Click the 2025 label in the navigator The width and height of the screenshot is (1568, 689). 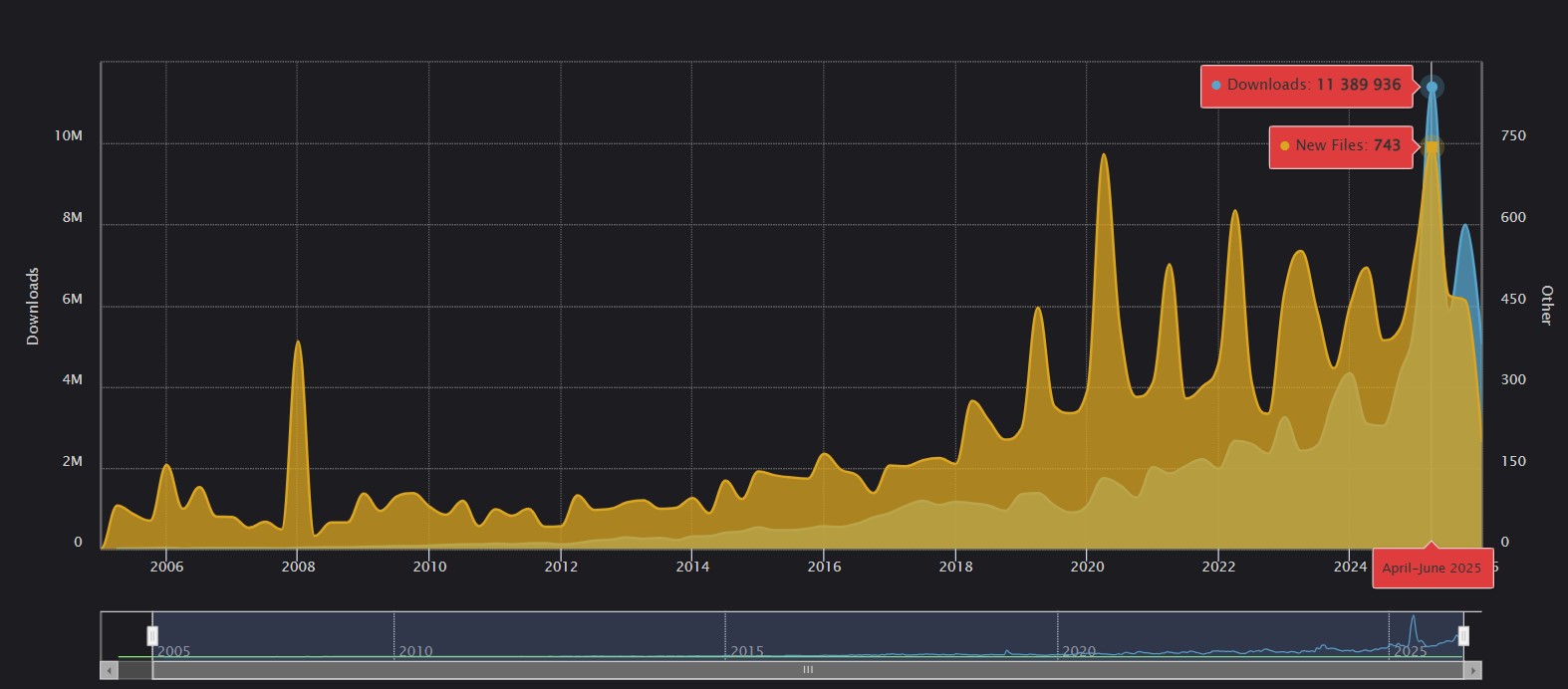coord(1411,651)
